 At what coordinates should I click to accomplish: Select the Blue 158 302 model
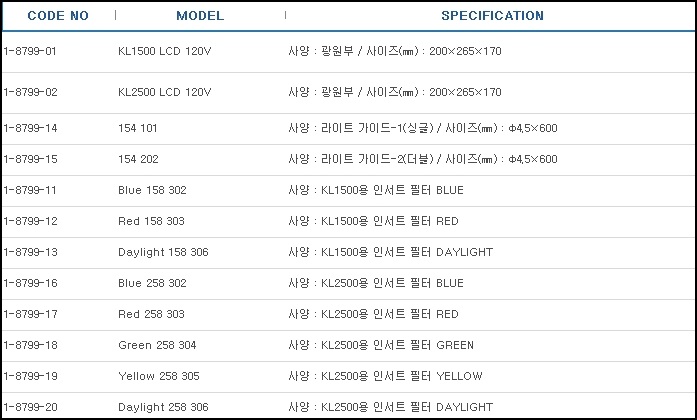pos(152,190)
